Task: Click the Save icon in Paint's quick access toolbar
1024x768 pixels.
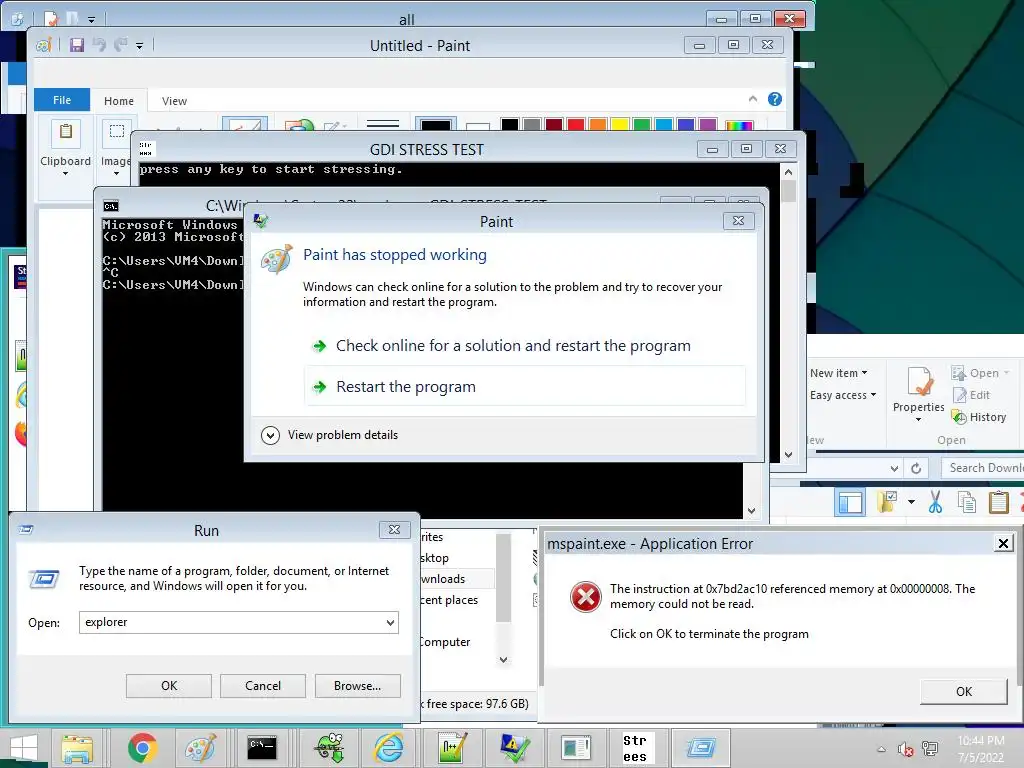Action: tap(77, 45)
